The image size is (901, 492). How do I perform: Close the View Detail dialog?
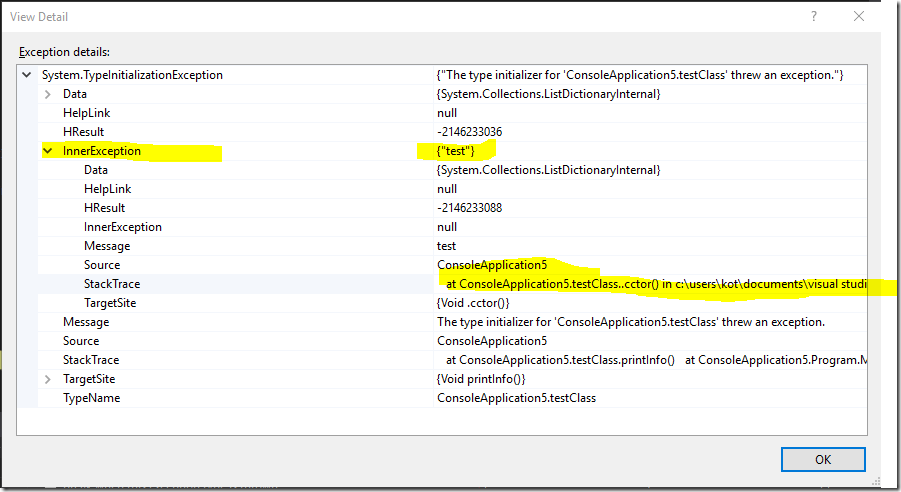pyautogui.click(x=858, y=16)
